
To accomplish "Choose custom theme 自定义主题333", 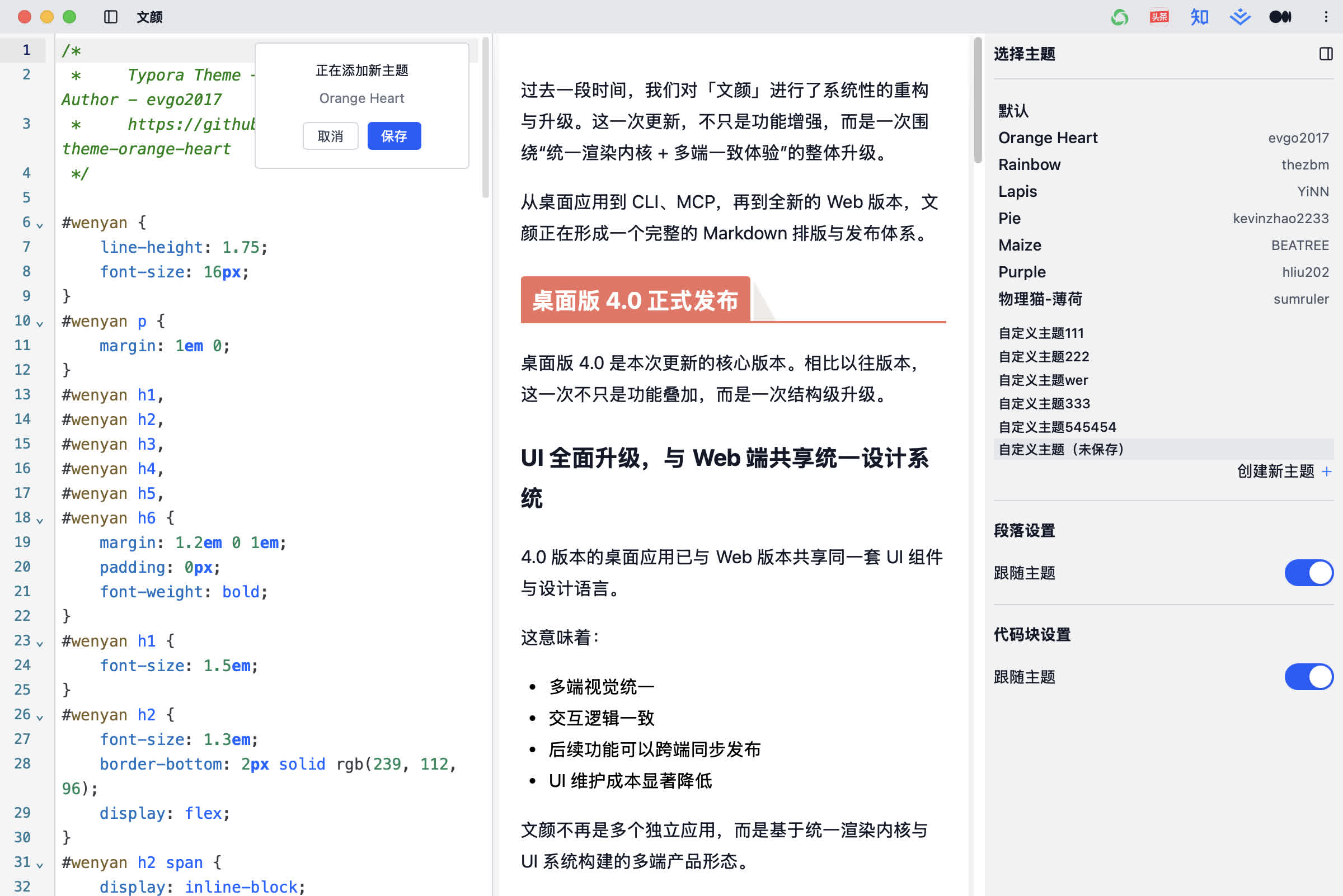I will point(1044,403).
